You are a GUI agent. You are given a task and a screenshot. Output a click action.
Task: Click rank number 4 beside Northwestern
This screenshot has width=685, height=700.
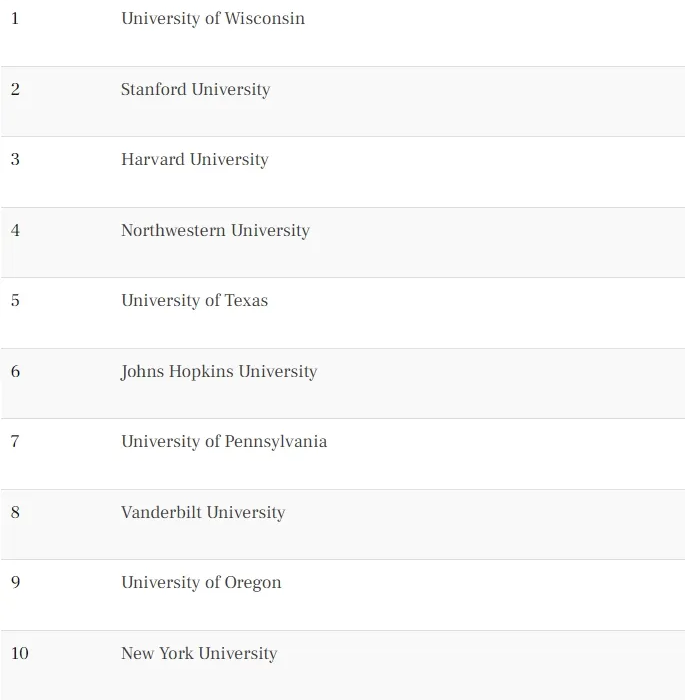click(15, 231)
